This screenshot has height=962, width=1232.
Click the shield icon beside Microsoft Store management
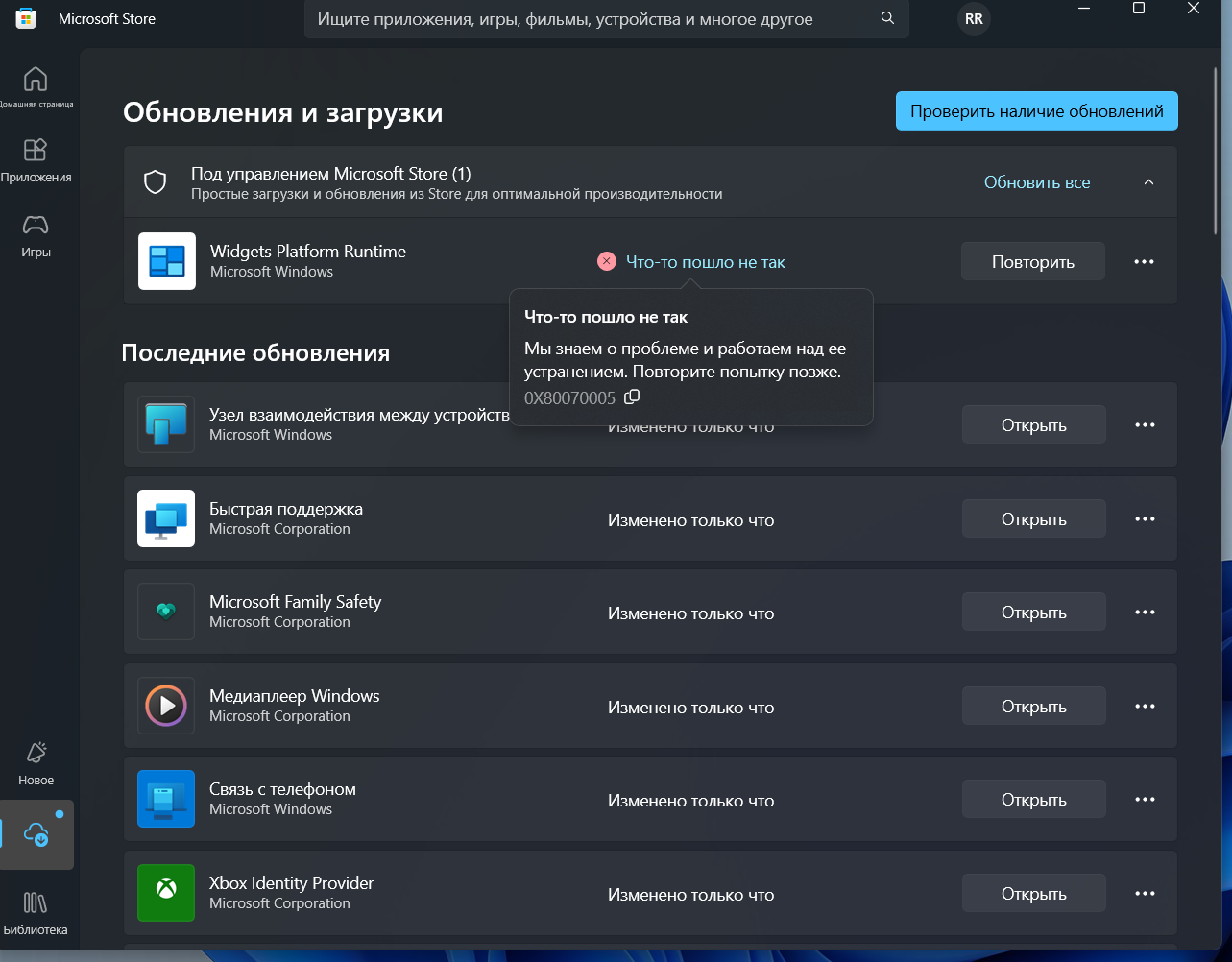click(x=156, y=182)
